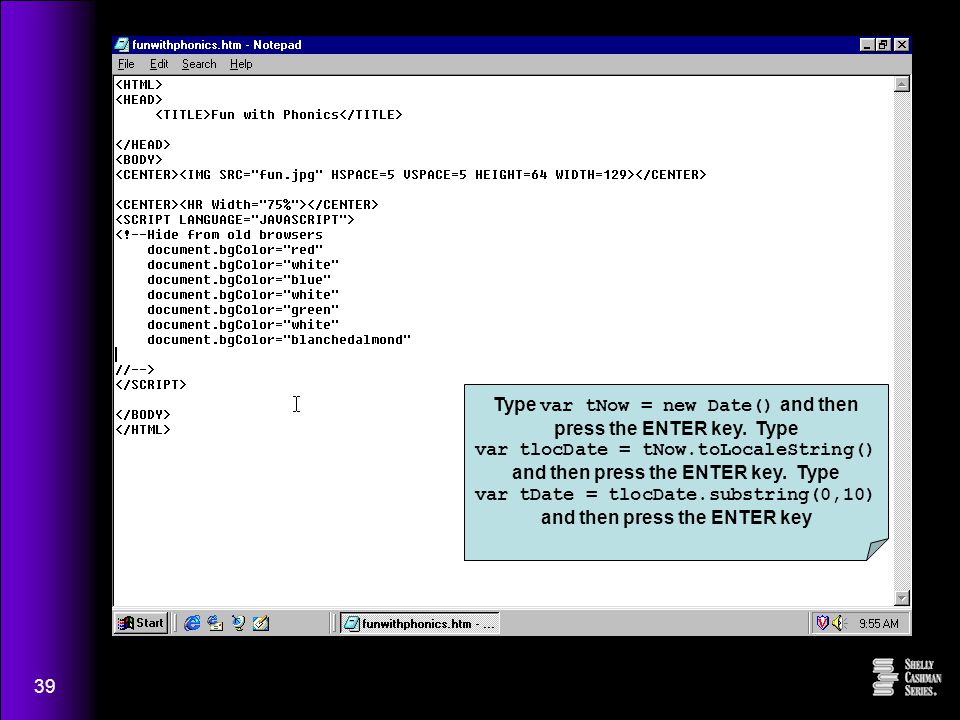
Task: Launch Outlook Express from Quick Launch
Action: click(215, 623)
